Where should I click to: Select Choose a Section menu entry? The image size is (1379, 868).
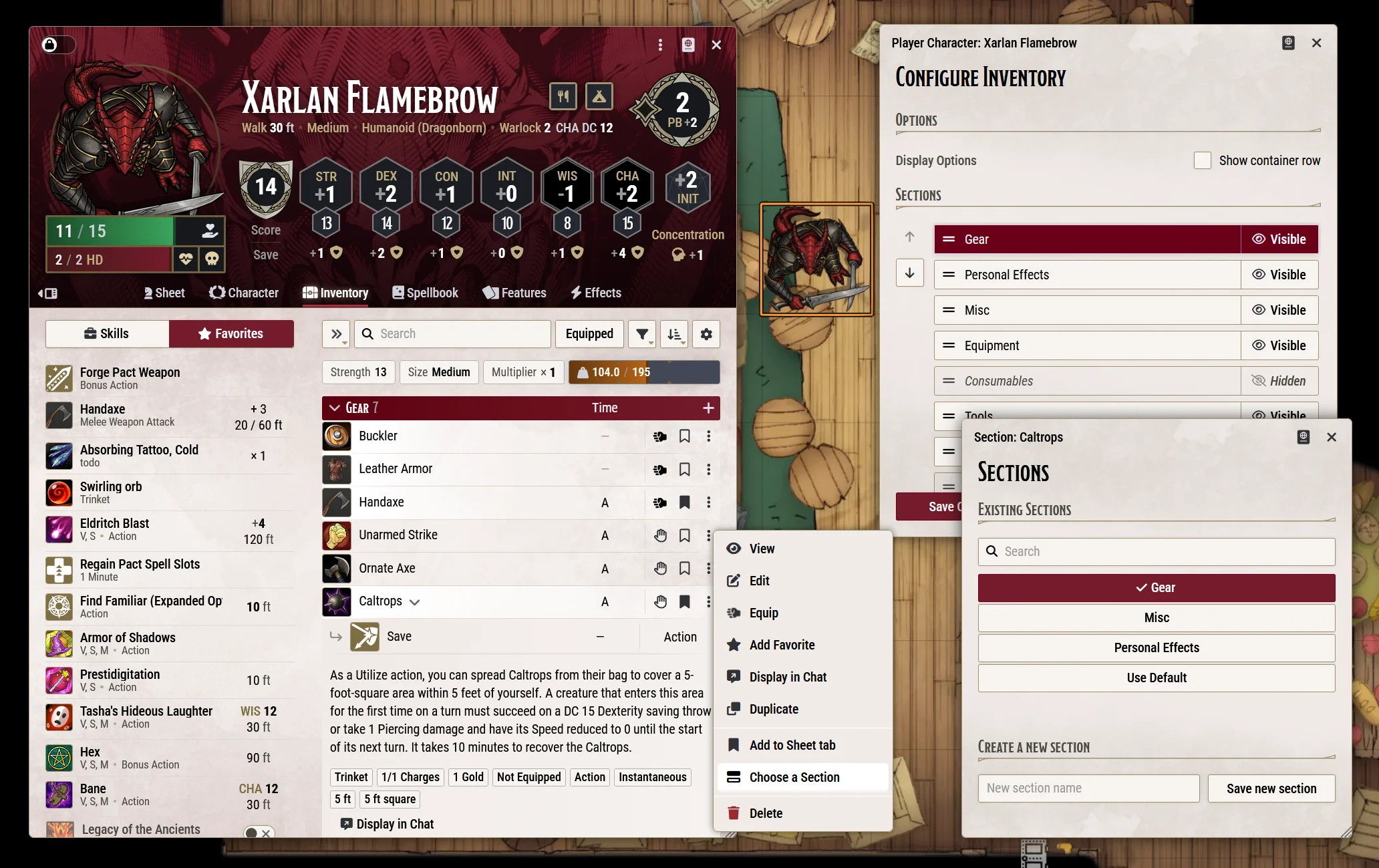coord(802,777)
